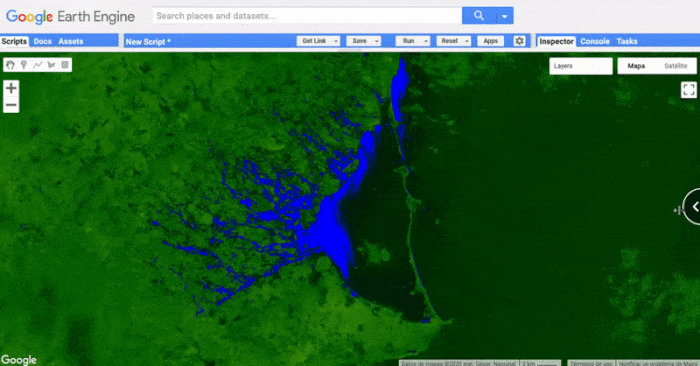Image resolution: width=700 pixels, height=366 pixels.
Task: Switch to the Docs tab
Action: [x=42, y=41]
